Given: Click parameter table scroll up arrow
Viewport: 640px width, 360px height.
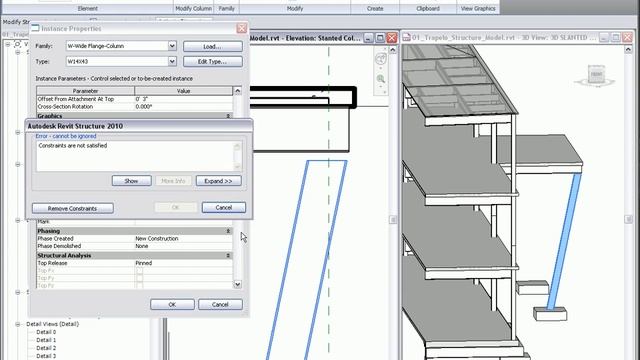Looking at the screenshot, I should pos(237,91).
